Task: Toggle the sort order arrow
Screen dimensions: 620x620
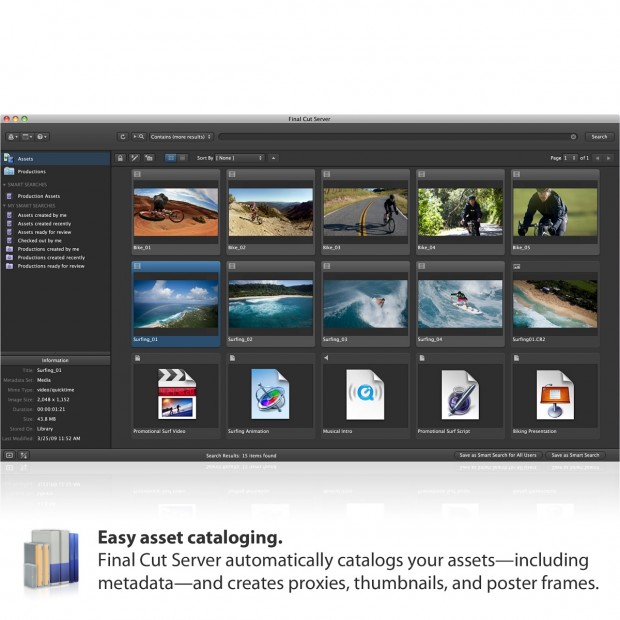Action: (x=273, y=158)
